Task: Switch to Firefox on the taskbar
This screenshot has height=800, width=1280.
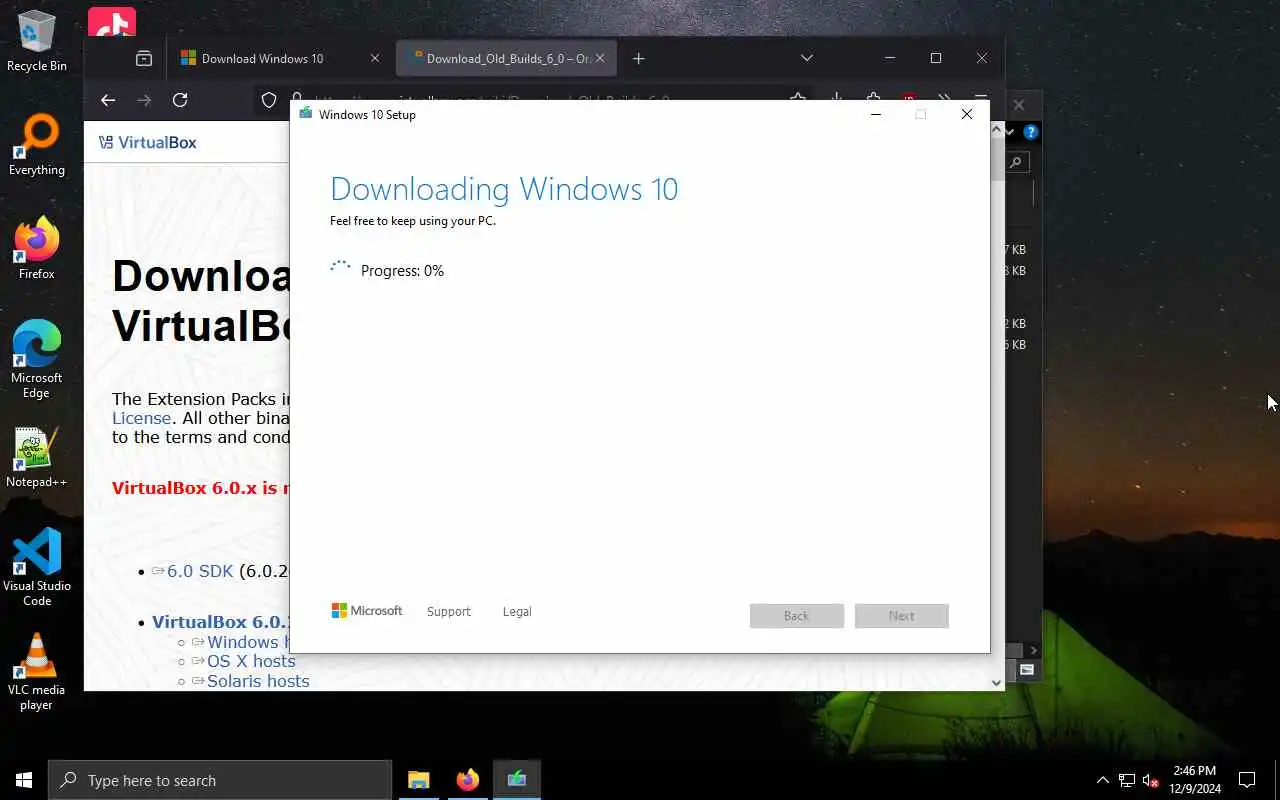Action: point(467,780)
